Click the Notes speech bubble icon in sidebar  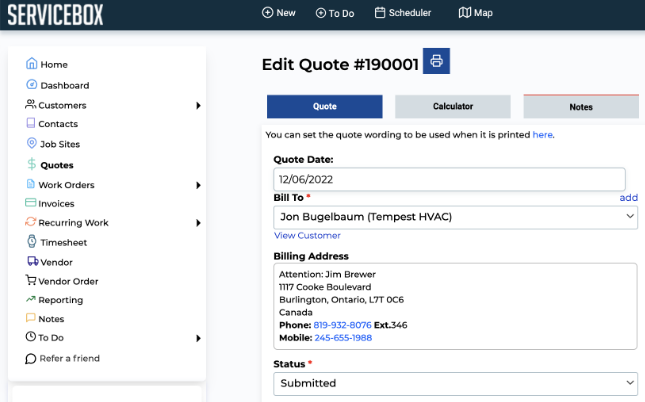[31, 318]
